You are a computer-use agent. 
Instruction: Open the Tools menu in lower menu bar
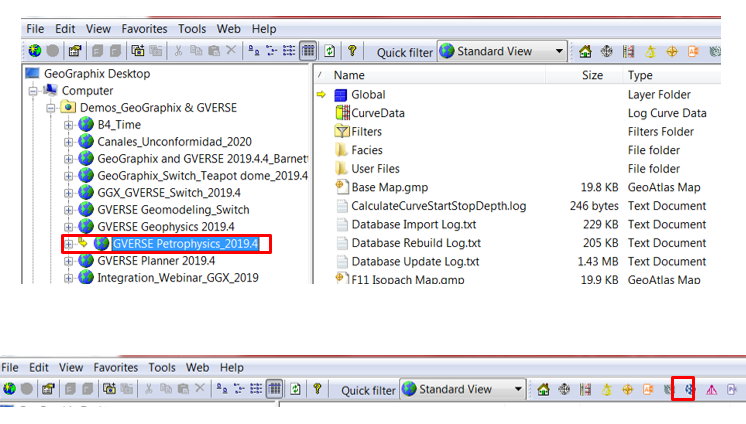pyautogui.click(x=162, y=368)
